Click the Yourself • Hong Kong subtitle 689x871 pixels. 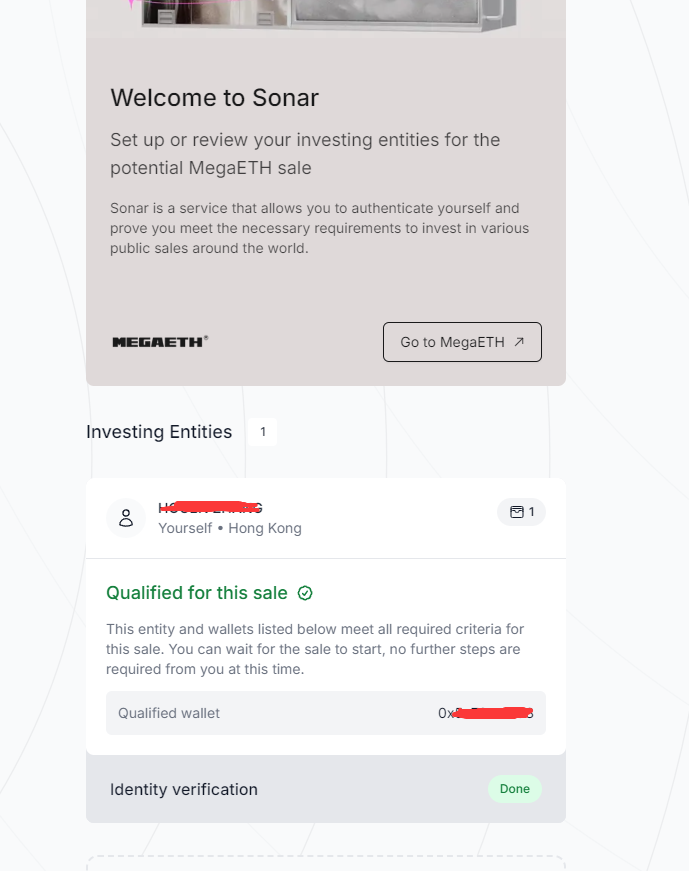[230, 528]
